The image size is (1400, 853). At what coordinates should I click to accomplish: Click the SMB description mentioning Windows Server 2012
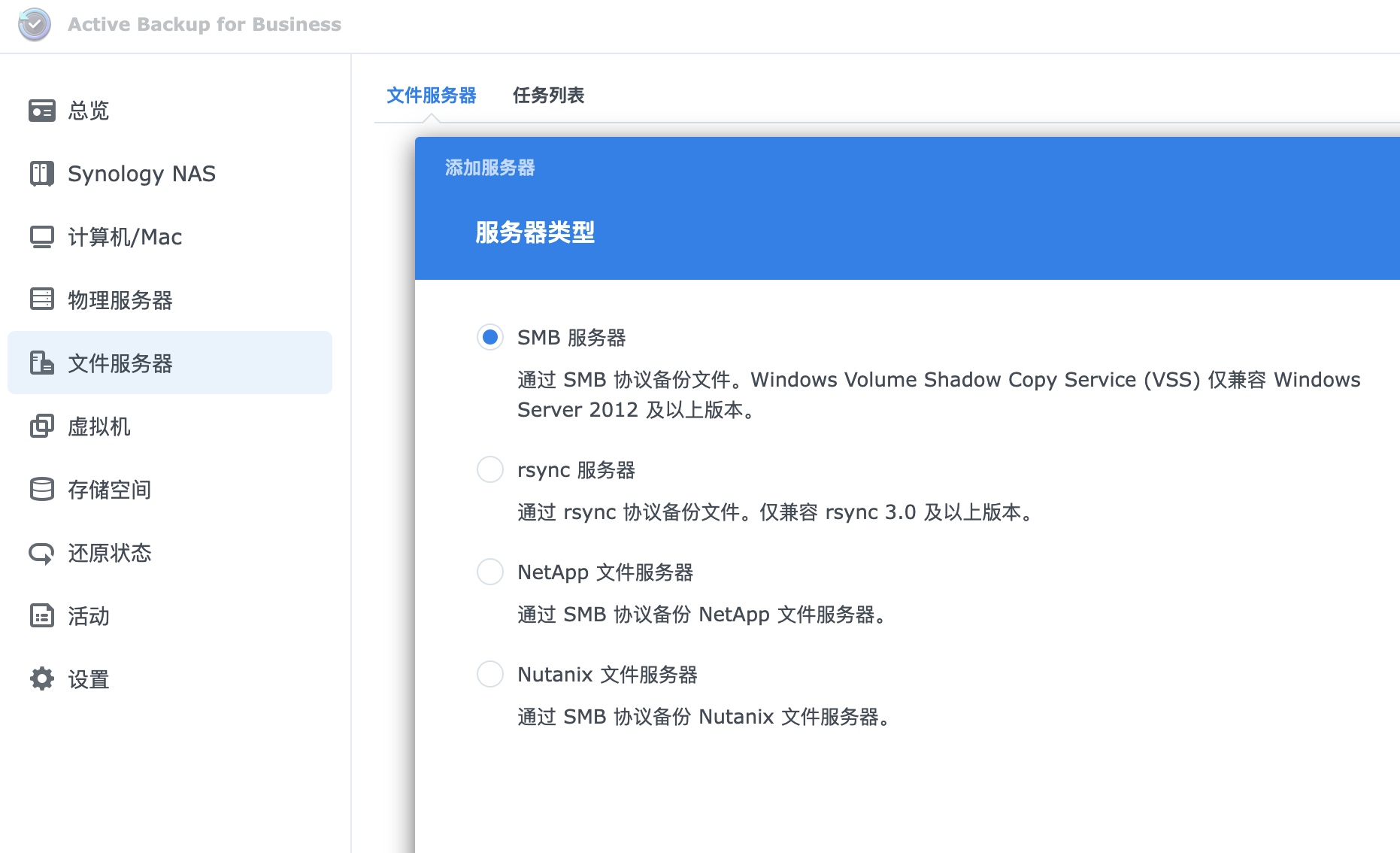pos(939,395)
